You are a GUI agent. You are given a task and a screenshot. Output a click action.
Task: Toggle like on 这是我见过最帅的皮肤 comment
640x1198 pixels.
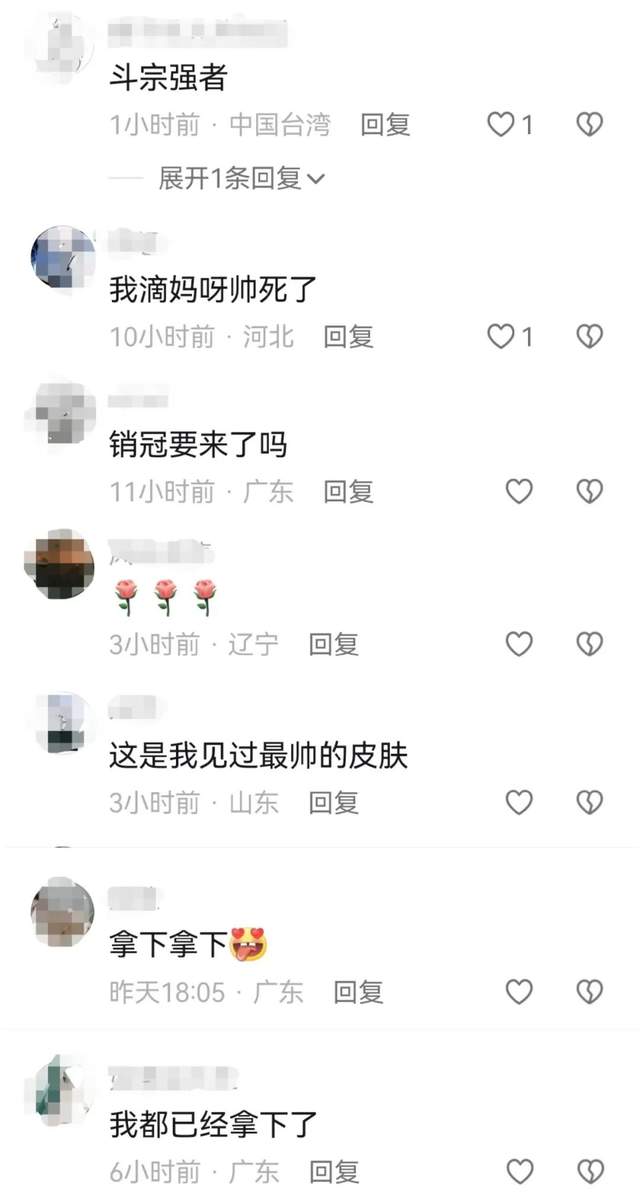click(x=519, y=801)
